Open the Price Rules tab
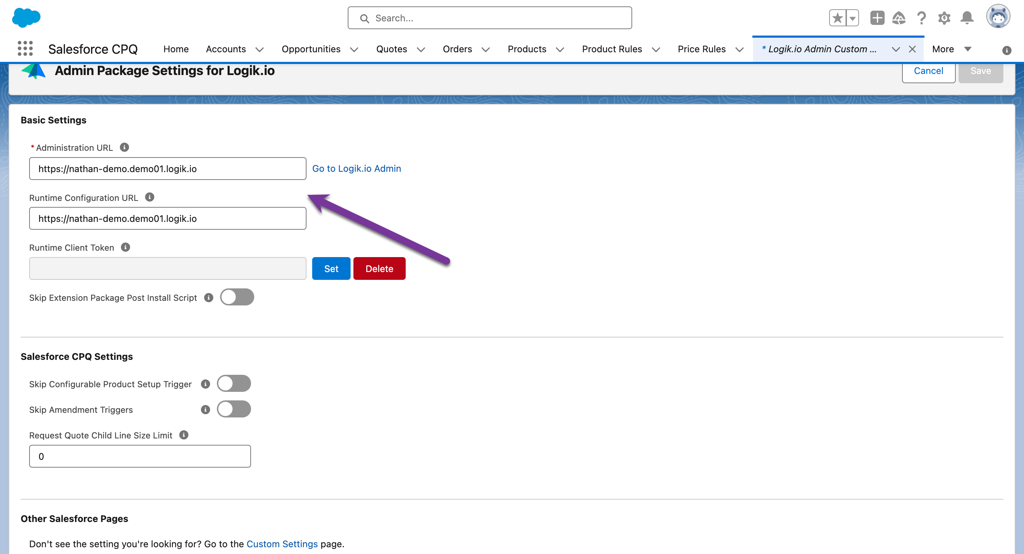The height and width of the screenshot is (554, 1024). tap(701, 49)
